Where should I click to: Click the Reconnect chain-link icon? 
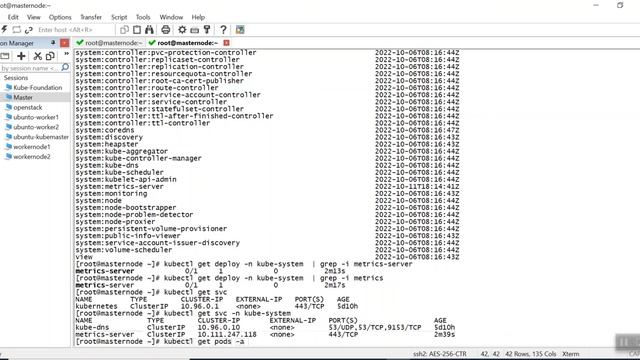click(29, 29)
